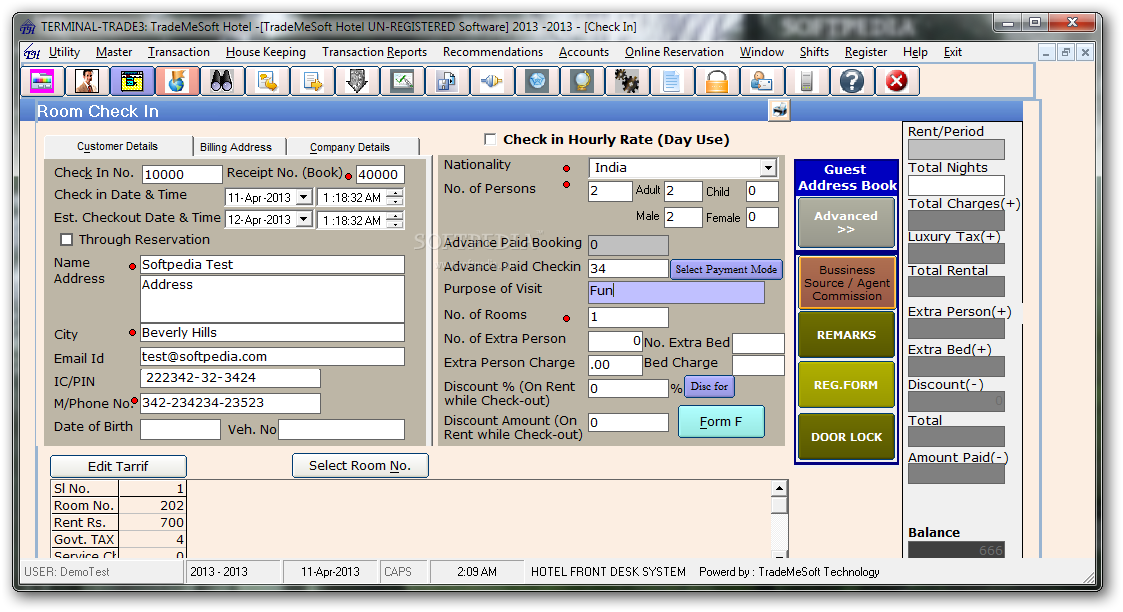Click the globe with flag toolbar icon
Viewport: 1123px width, 612px height.
tap(176, 82)
